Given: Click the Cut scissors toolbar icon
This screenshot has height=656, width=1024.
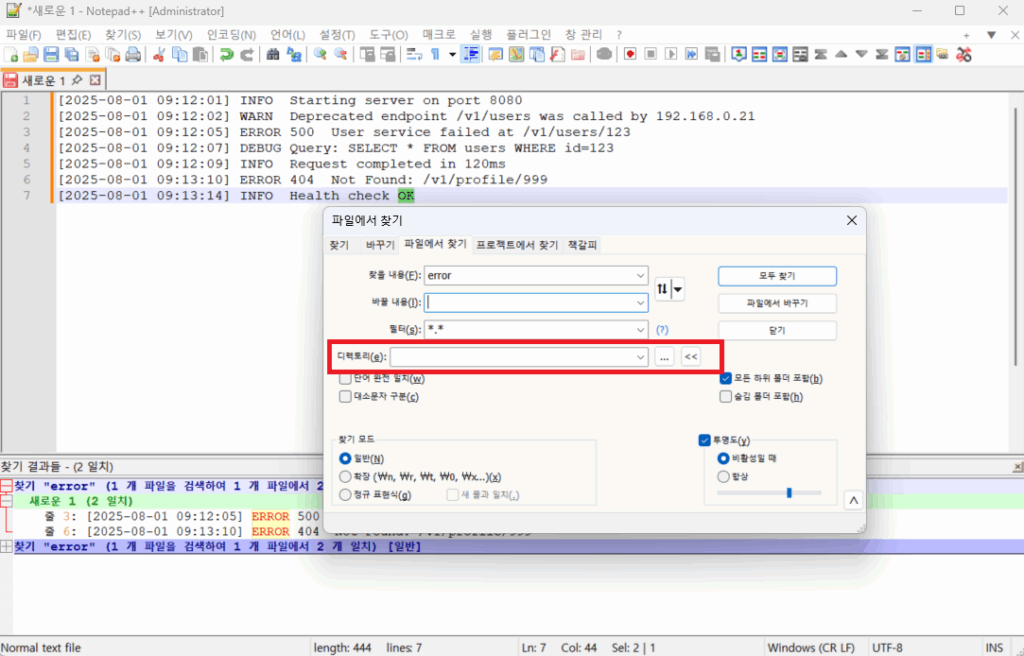Looking at the screenshot, I should (x=158, y=54).
